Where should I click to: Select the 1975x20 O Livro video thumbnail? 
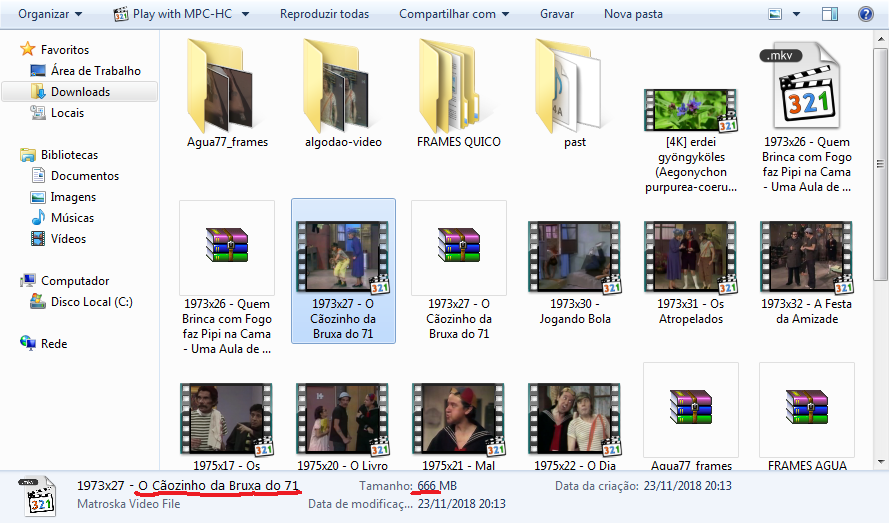(343, 419)
